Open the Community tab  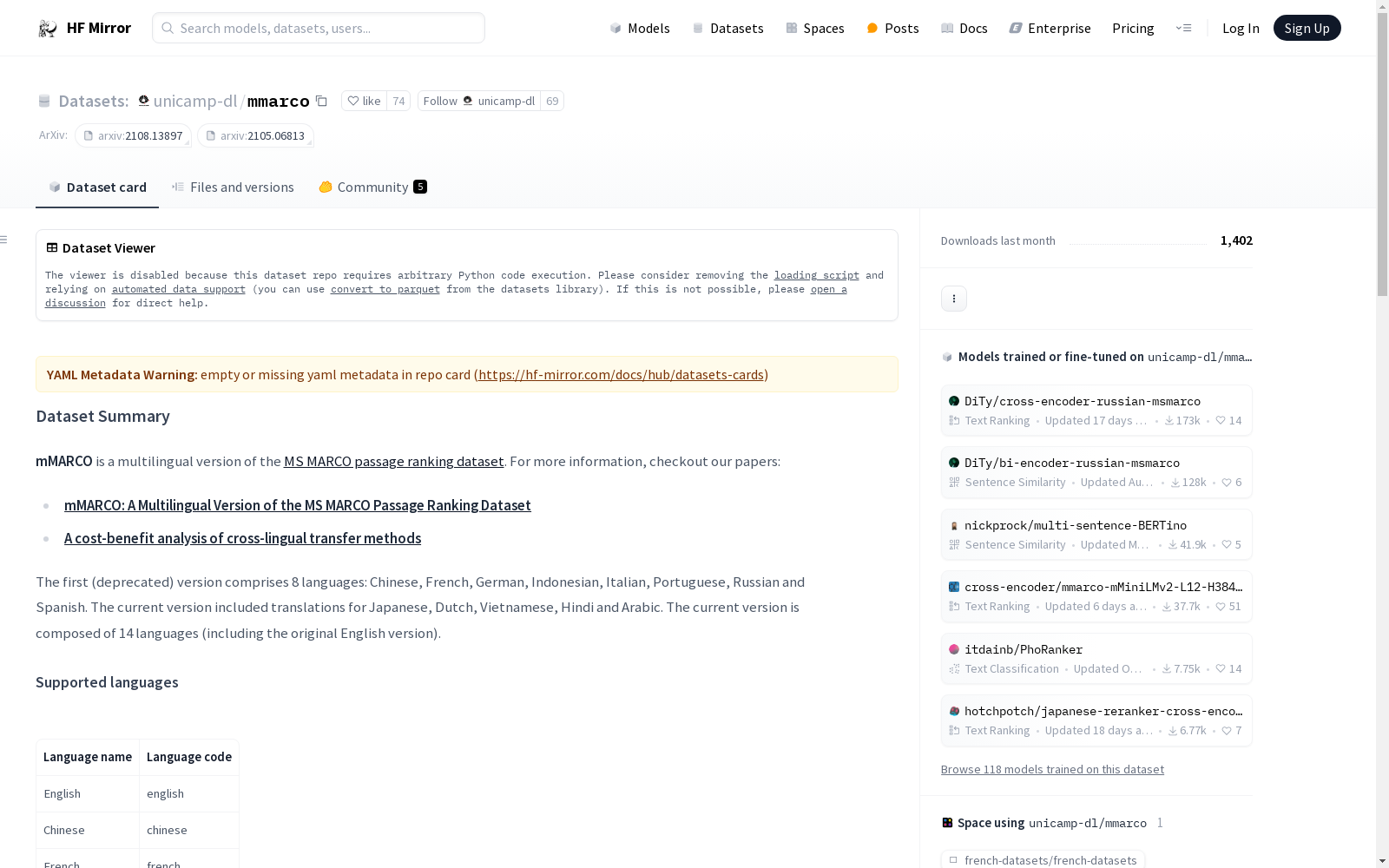[372, 187]
